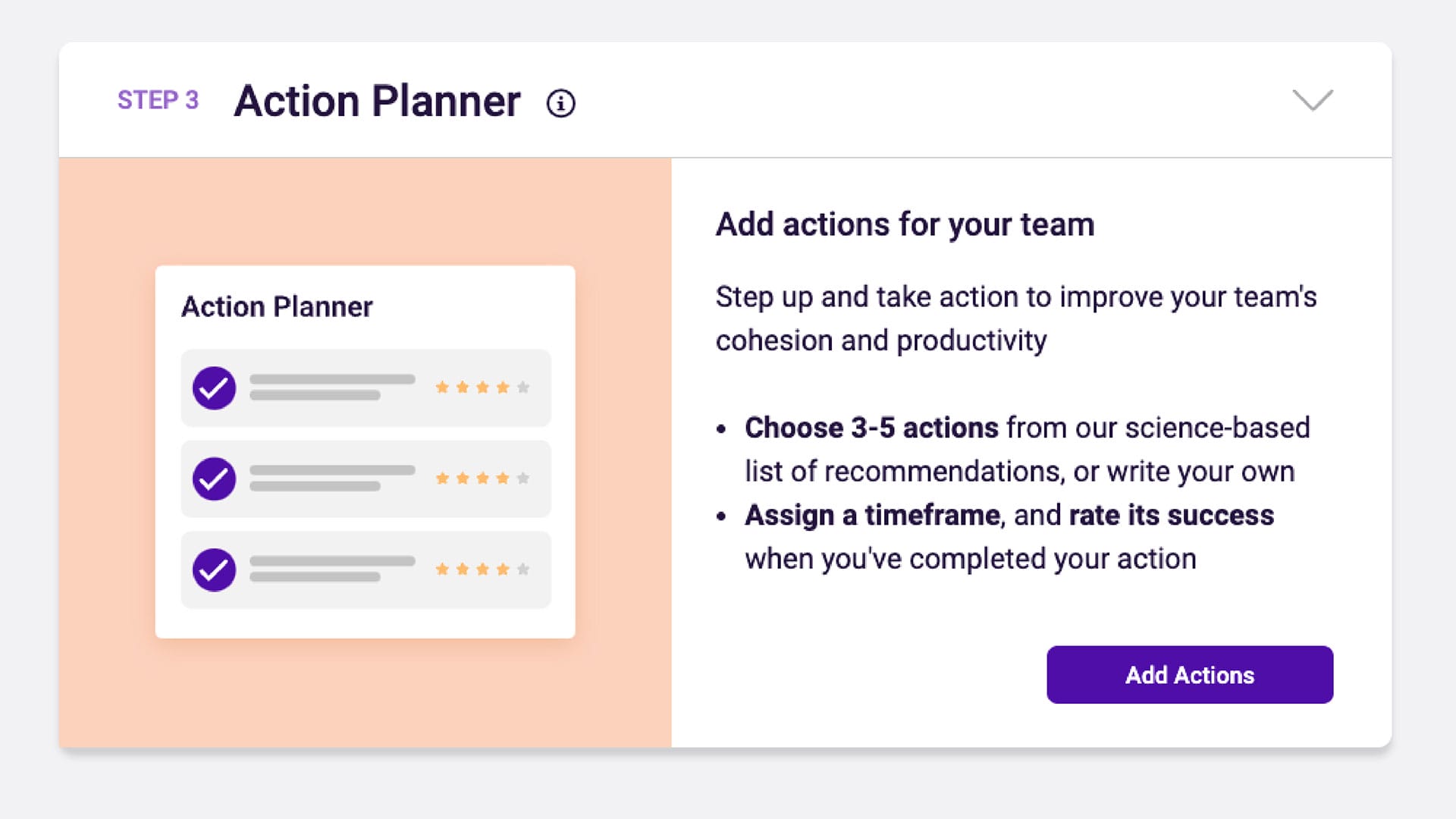The height and width of the screenshot is (819, 1456).
Task: Click the 'rate its success' bold text
Action: [1171, 516]
